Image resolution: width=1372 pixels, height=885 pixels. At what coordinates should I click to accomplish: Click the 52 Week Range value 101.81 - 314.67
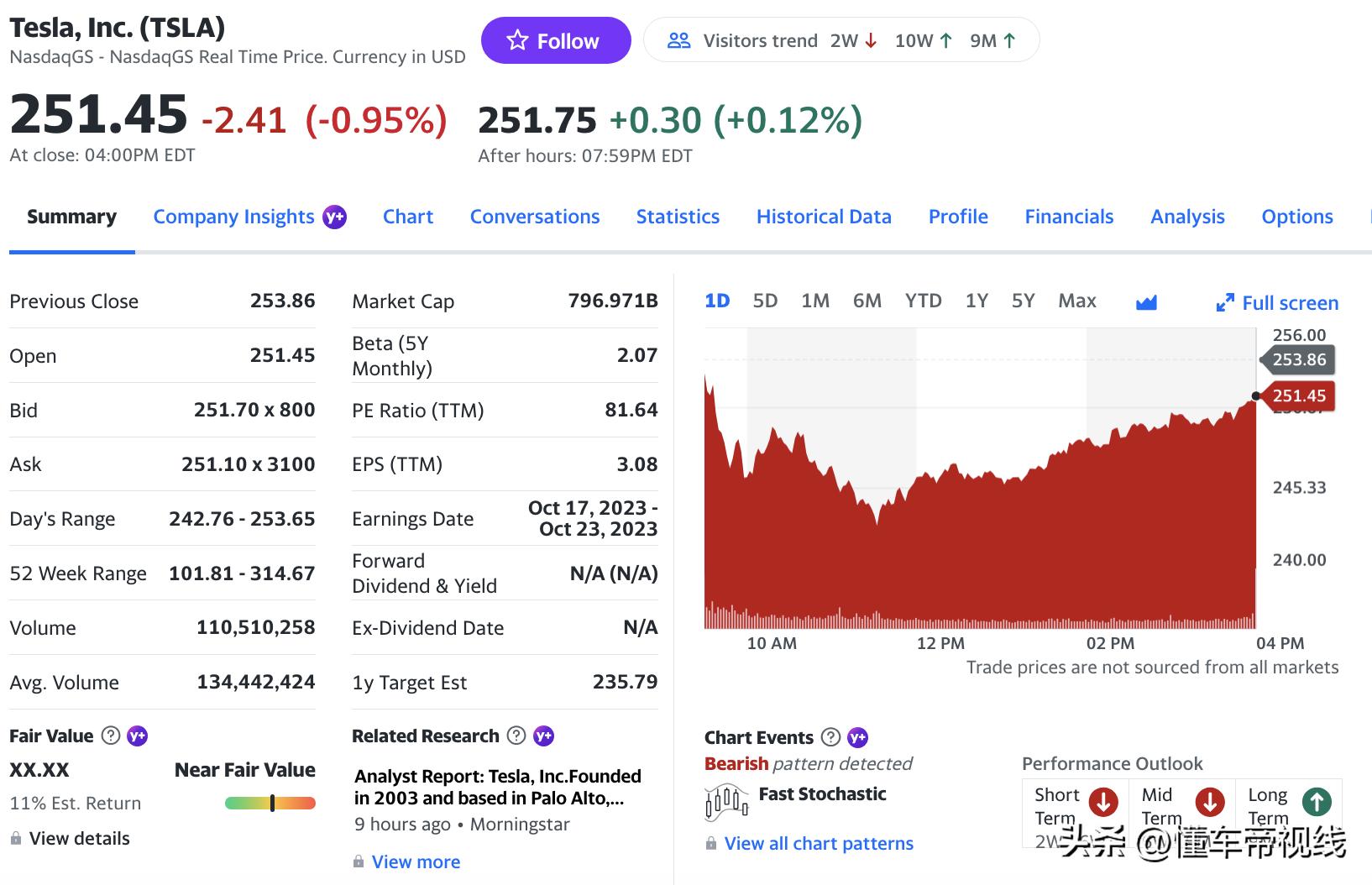coord(242,573)
